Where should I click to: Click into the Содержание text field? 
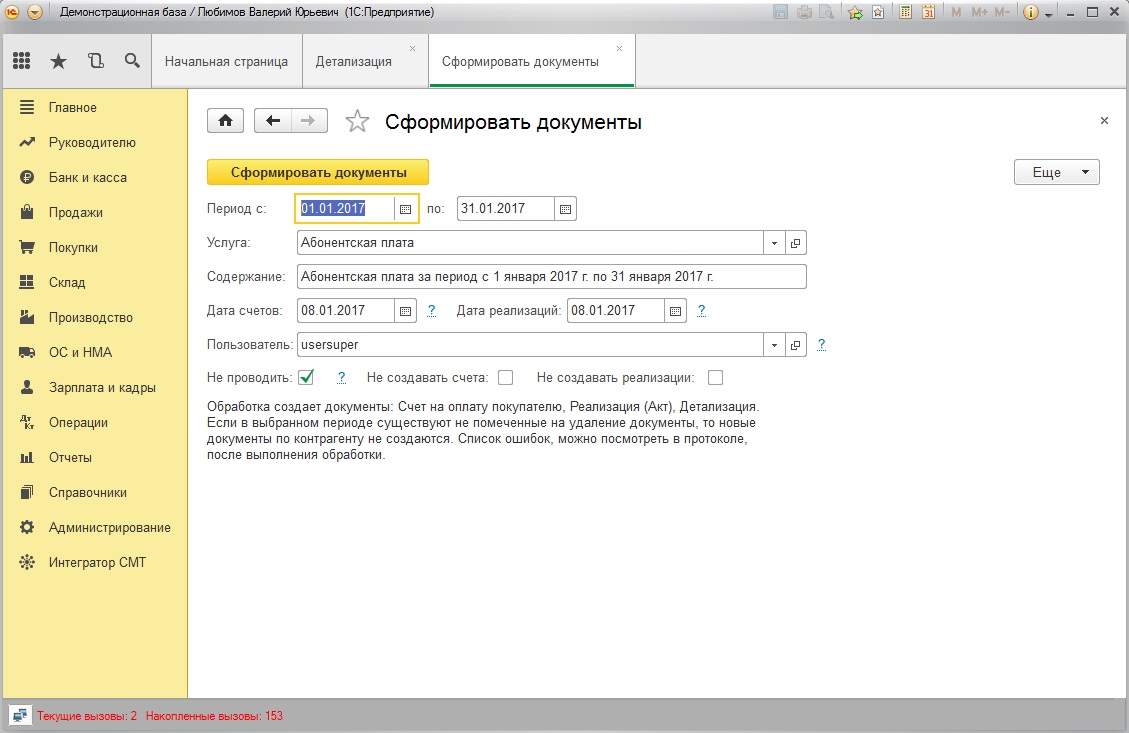click(552, 276)
